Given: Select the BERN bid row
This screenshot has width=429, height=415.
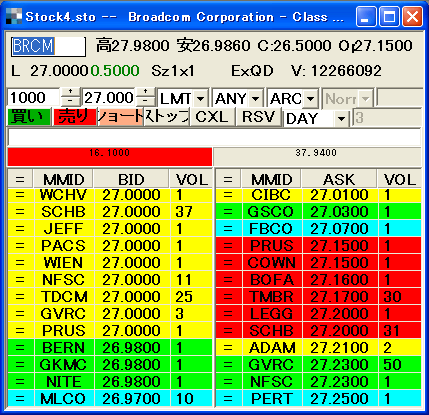Looking at the screenshot, I should click(110, 347).
